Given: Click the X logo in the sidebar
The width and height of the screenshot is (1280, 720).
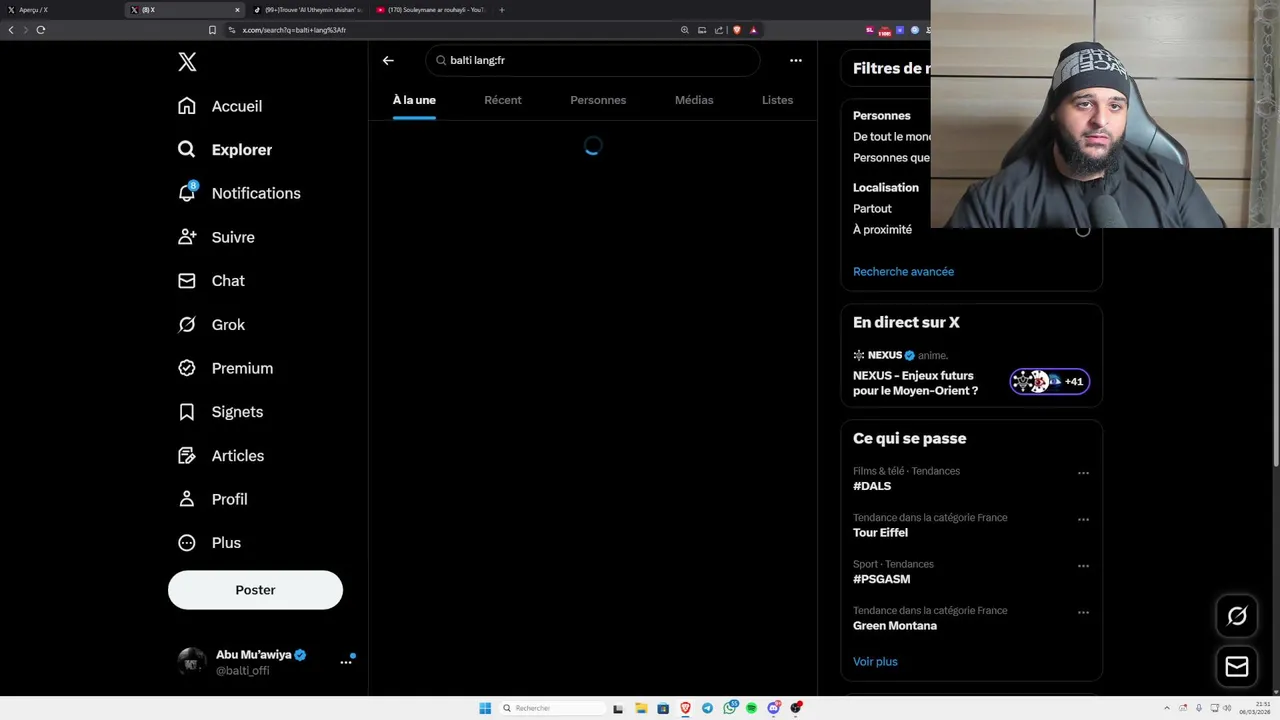Looking at the screenshot, I should tap(187, 62).
